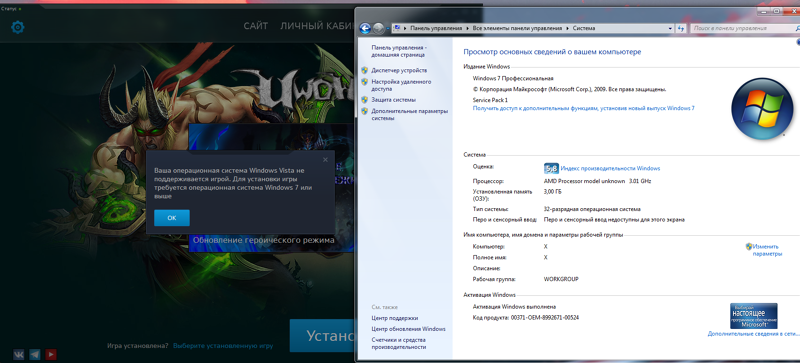Open Счетчики и средства производительности link
Screen dimensions: 800x363
click(398, 343)
